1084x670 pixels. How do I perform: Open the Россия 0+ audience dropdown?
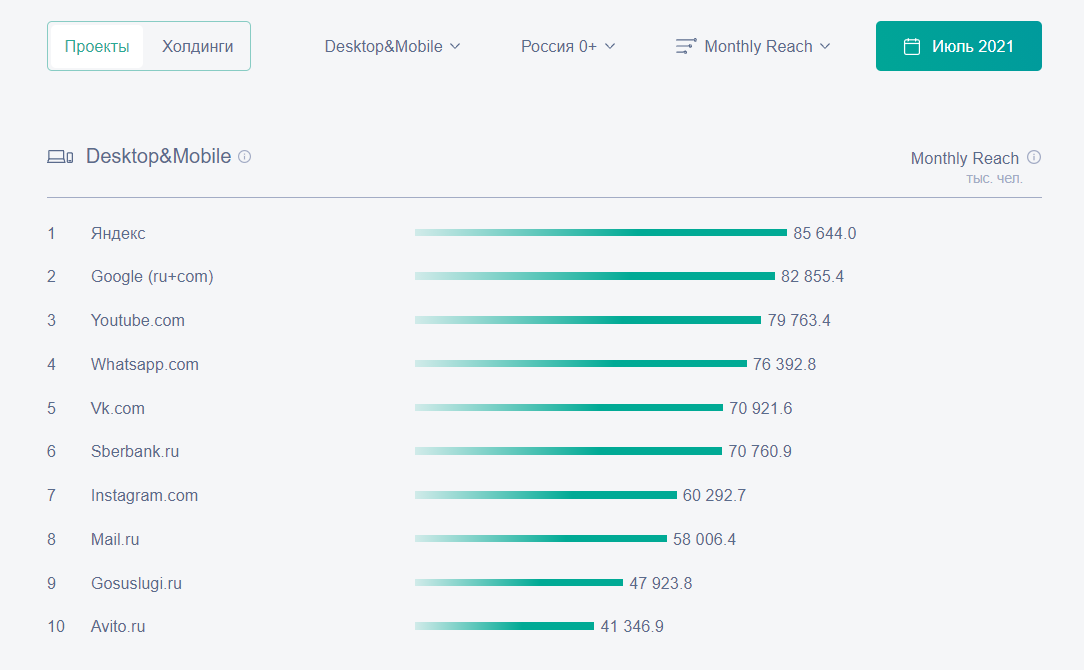click(568, 46)
